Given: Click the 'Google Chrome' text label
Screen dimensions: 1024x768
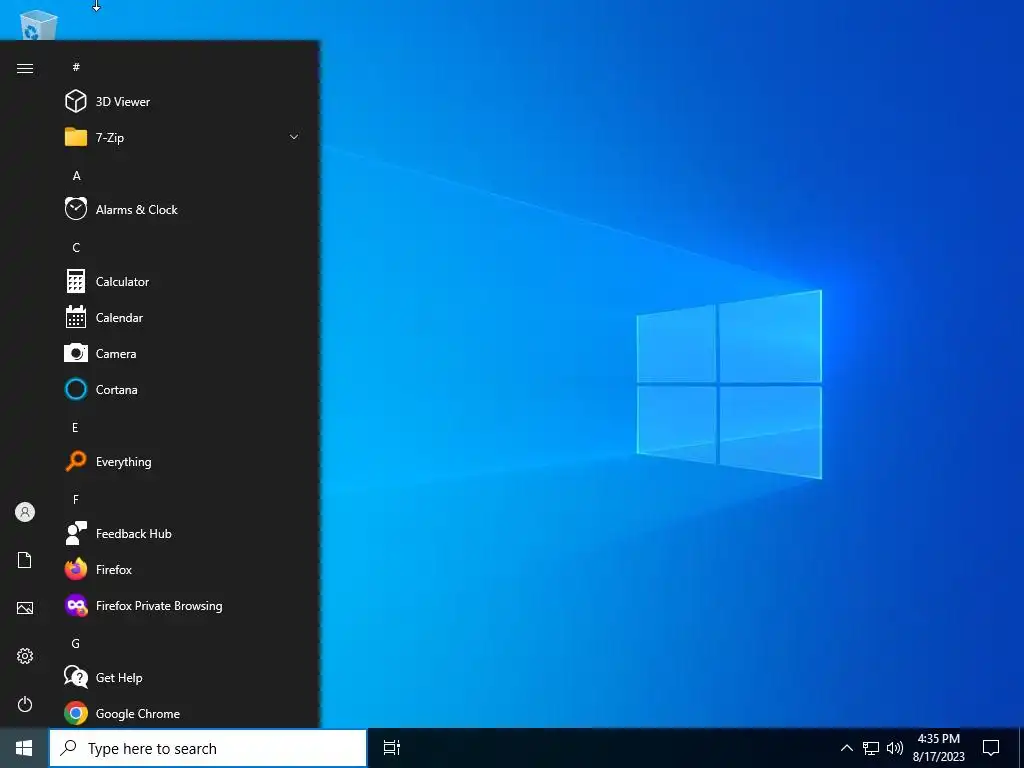Looking at the screenshot, I should [x=137, y=714].
